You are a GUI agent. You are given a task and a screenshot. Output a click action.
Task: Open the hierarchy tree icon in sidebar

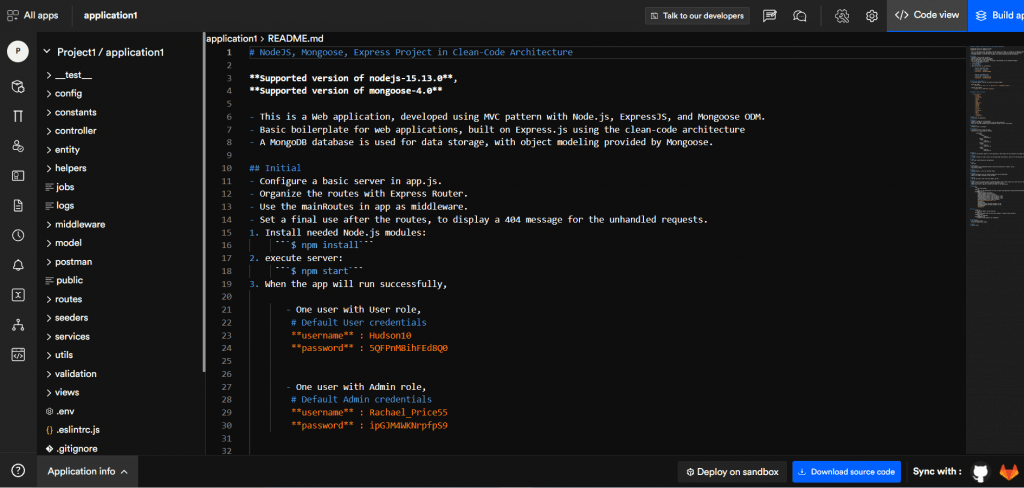click(x=18, y=325)
